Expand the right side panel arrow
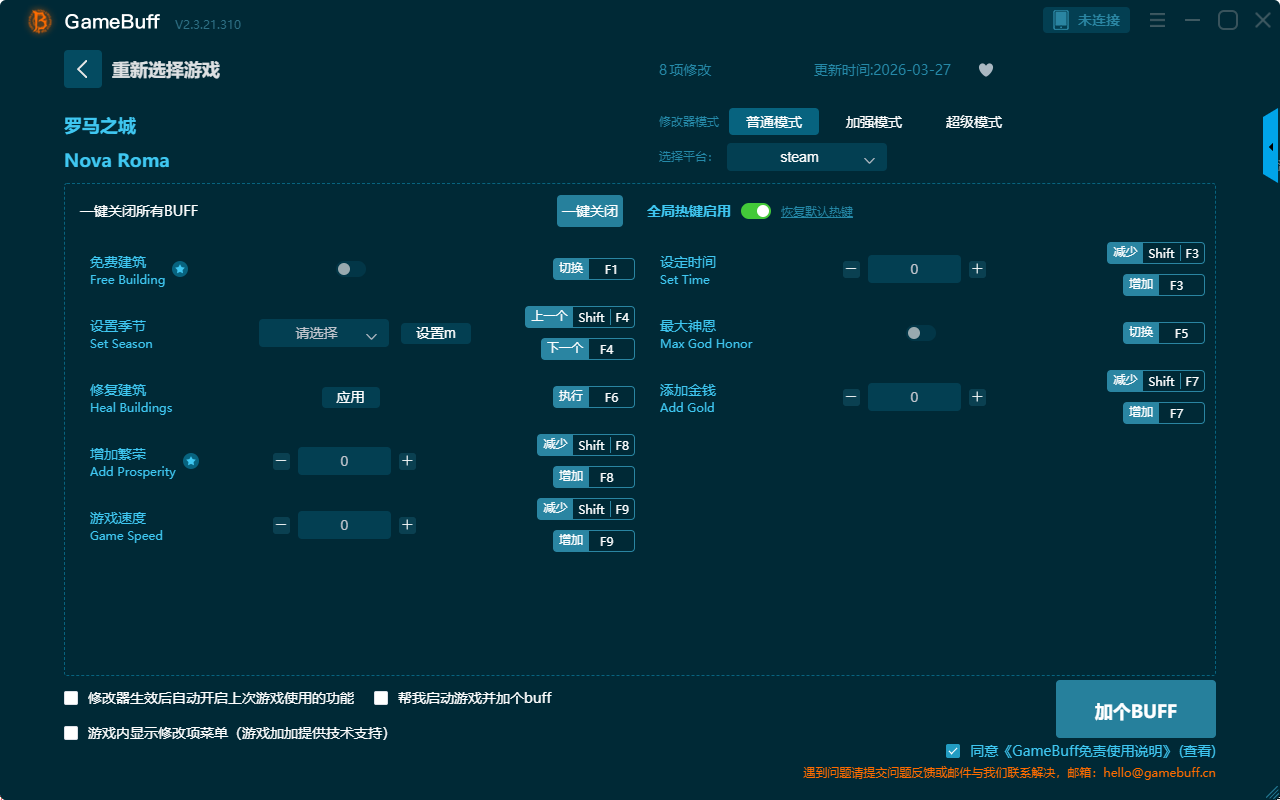1280x800 pixels. click(x=1270, y=147)
